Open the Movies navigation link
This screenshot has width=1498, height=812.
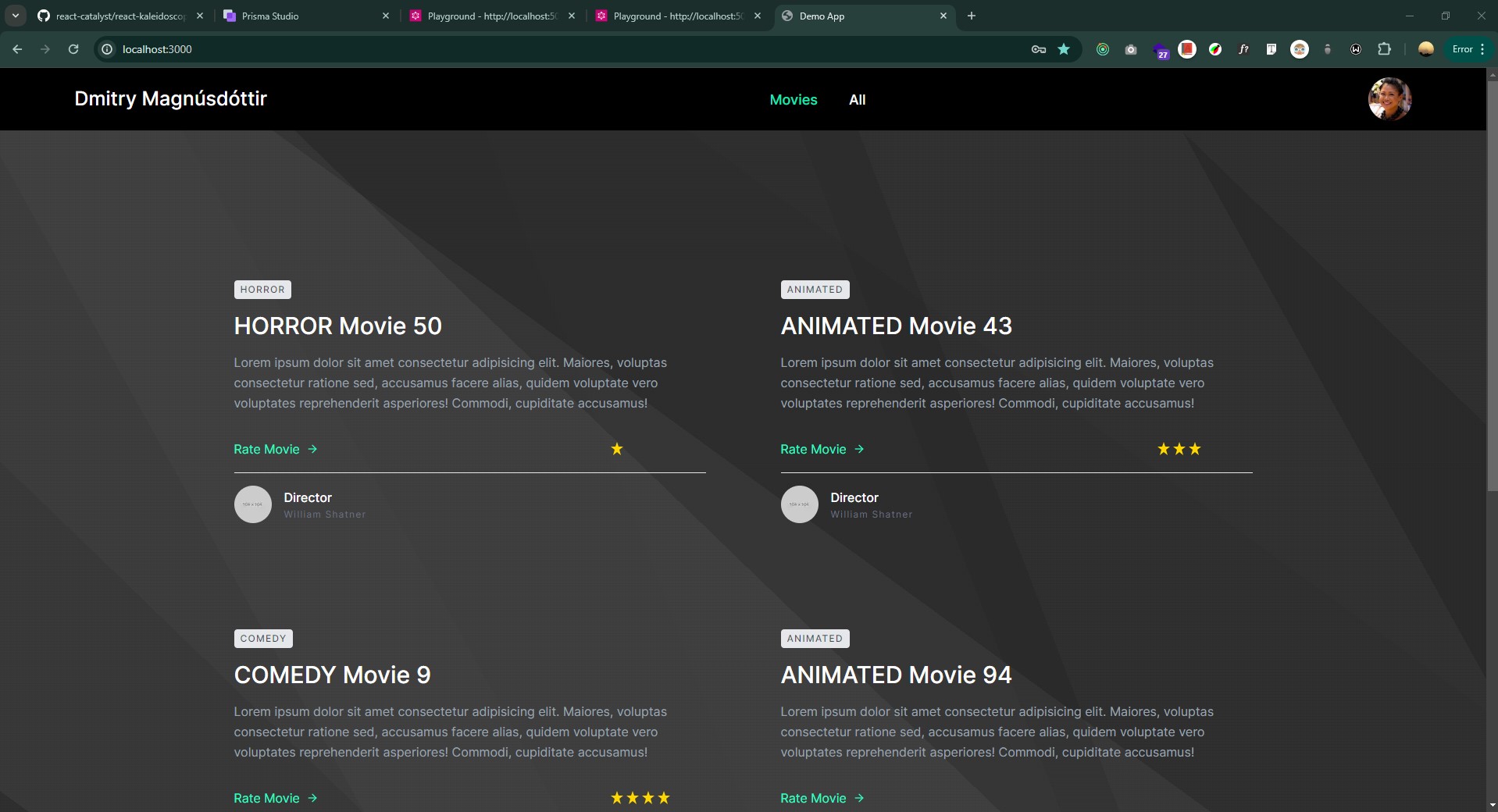[x=794, y=100]
